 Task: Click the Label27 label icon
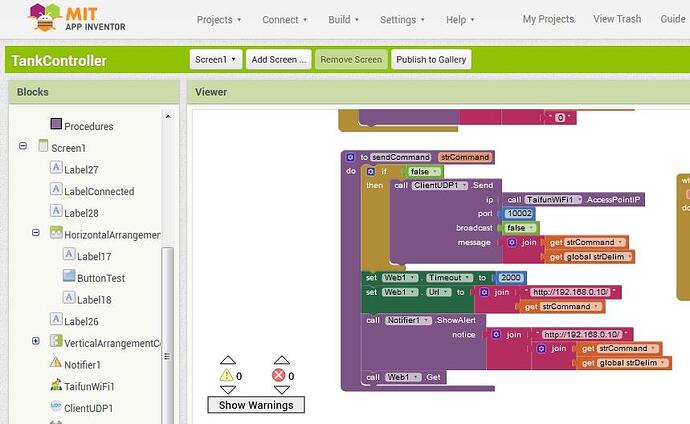coord(56,167)
